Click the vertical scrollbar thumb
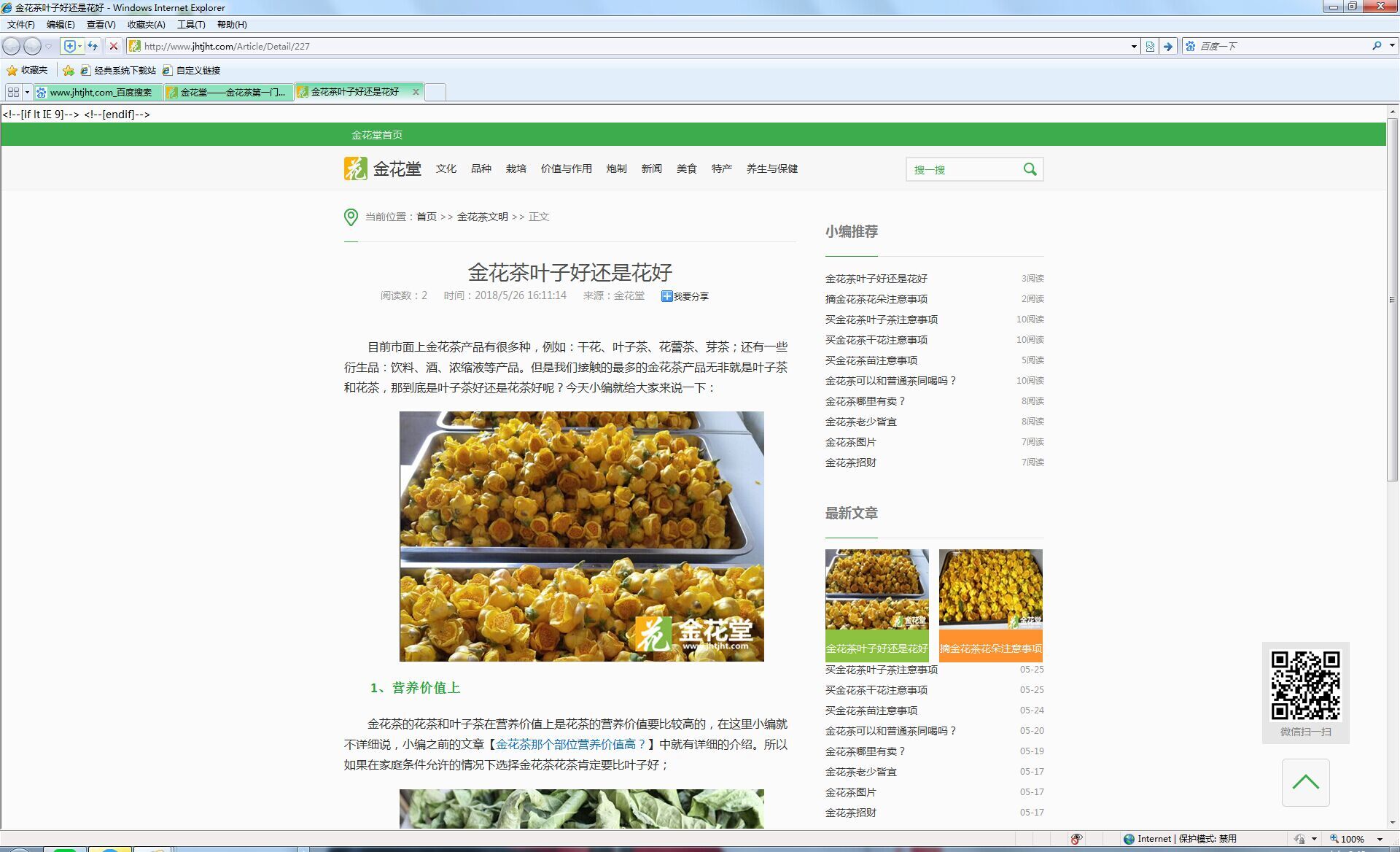1400x852 pixels. [1392, 299]
